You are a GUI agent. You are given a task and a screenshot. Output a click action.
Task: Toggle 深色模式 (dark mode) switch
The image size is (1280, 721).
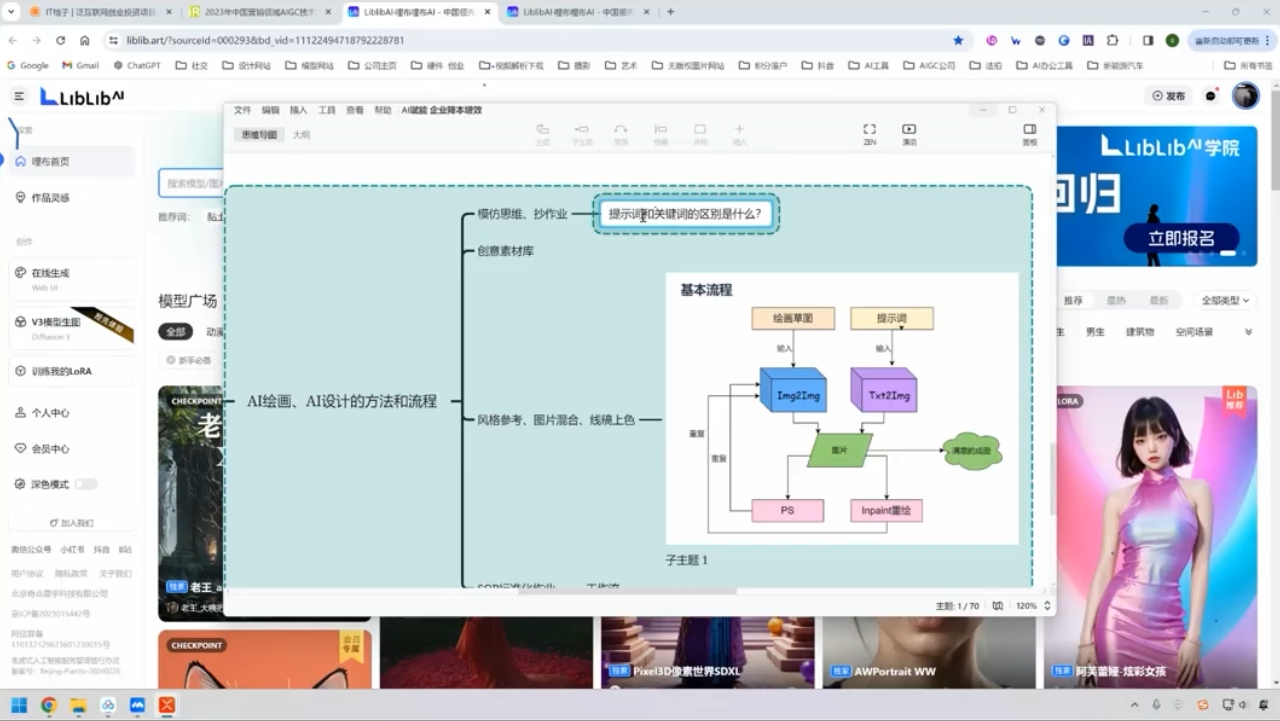86,483
